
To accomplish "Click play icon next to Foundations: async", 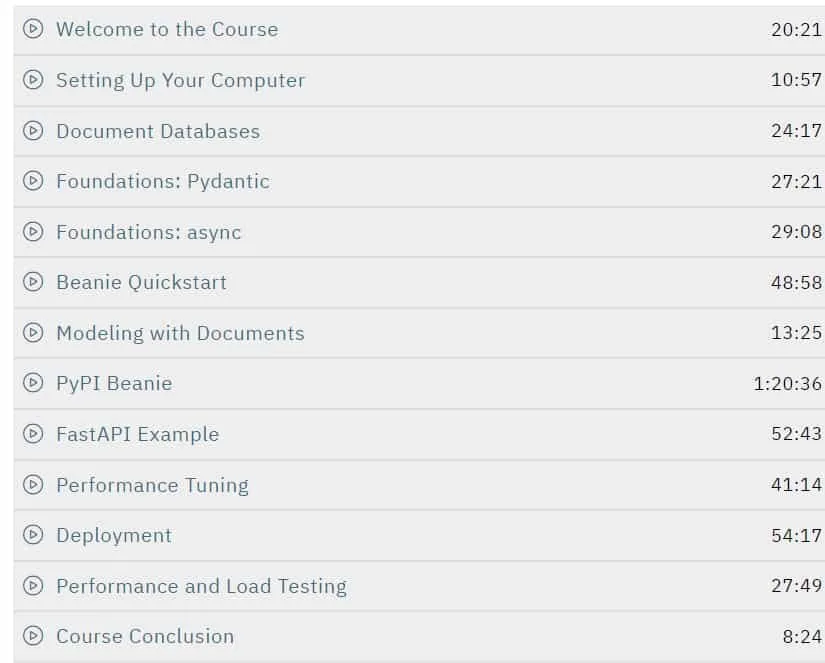I will tap(33, 231).
